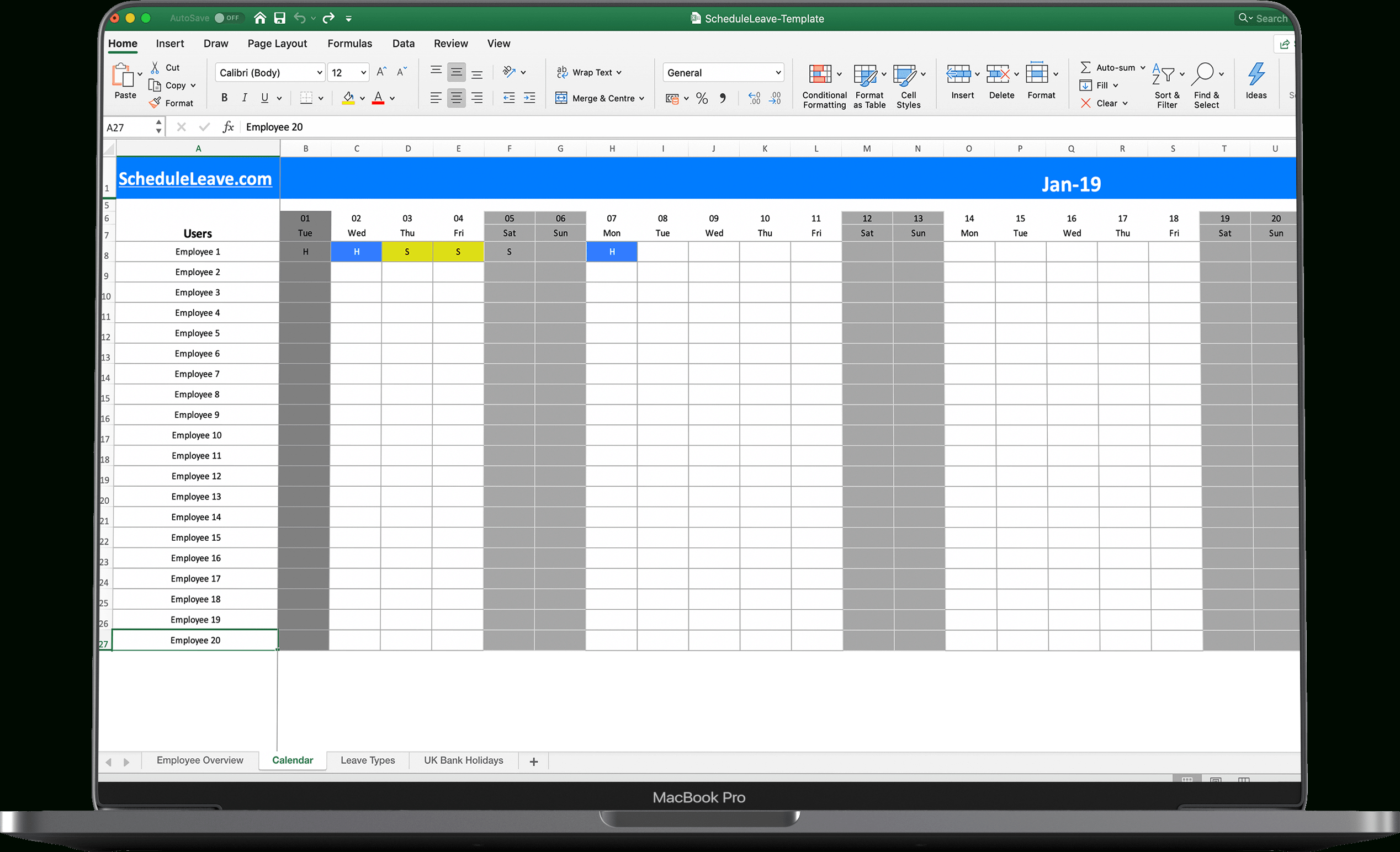This screenshot has height=852, width=1400.
Task: Toggle Italic formatting button
Action: (x=243, y=97)
